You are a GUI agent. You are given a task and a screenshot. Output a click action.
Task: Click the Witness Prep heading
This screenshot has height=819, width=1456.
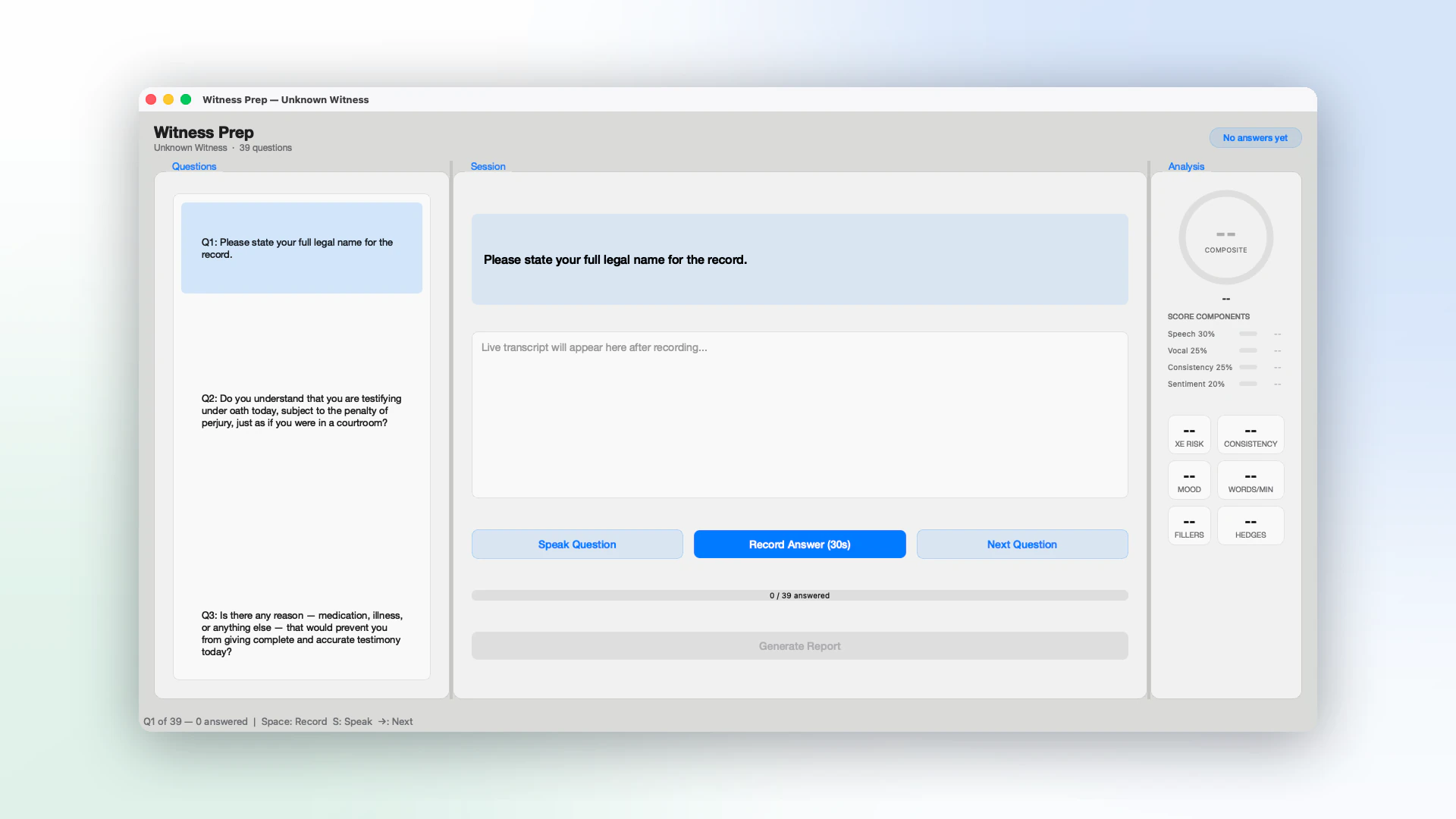tap(204, 132)
